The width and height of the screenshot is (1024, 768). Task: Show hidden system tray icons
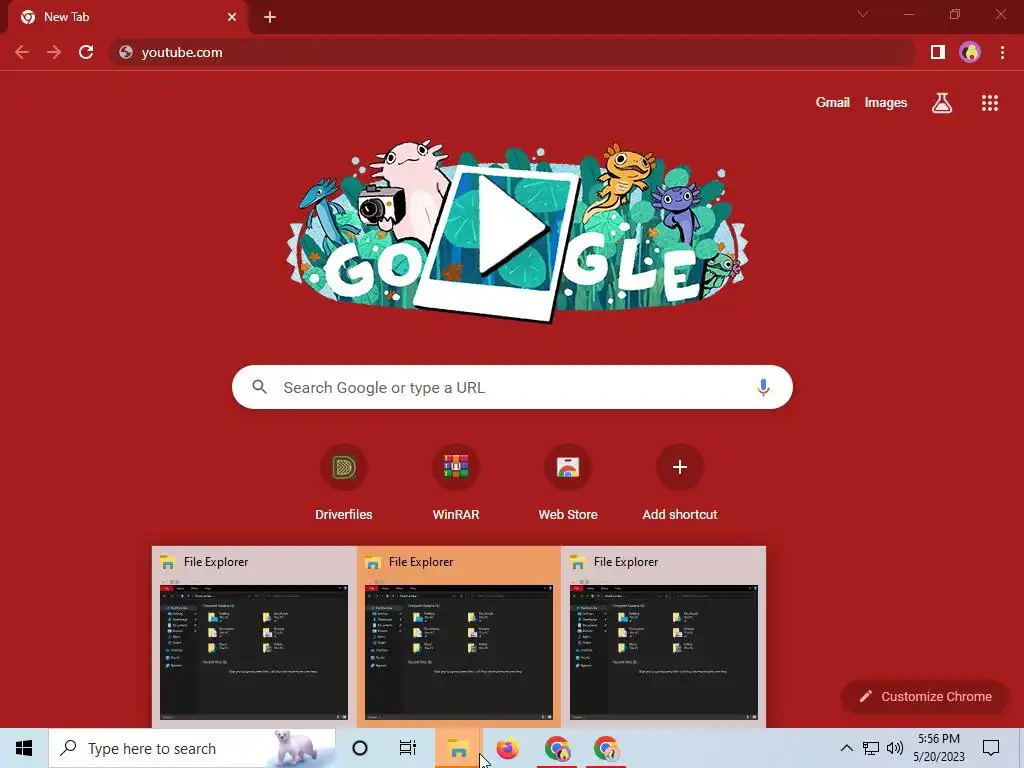(x=846, y=748)
